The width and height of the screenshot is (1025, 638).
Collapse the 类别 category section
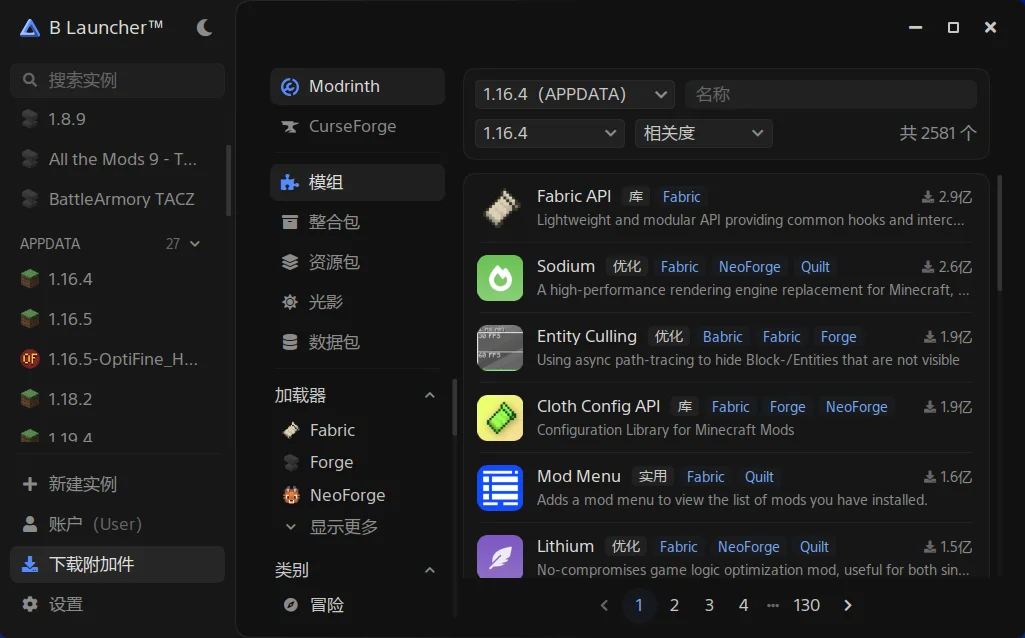pyautogui.click(x=429, y=570)
